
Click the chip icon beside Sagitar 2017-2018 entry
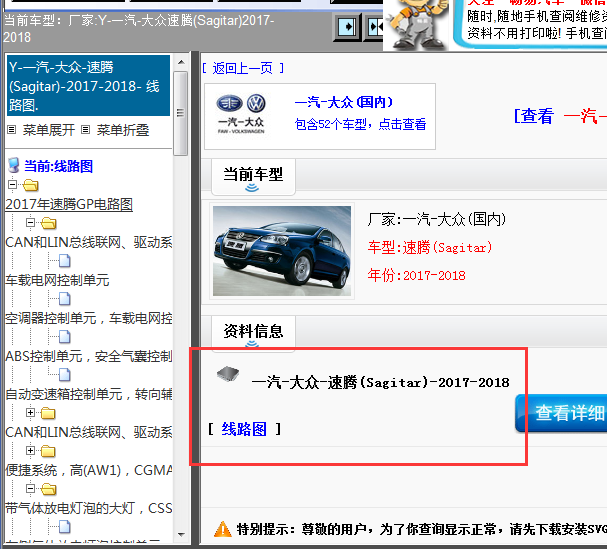(x=228, y=375)
